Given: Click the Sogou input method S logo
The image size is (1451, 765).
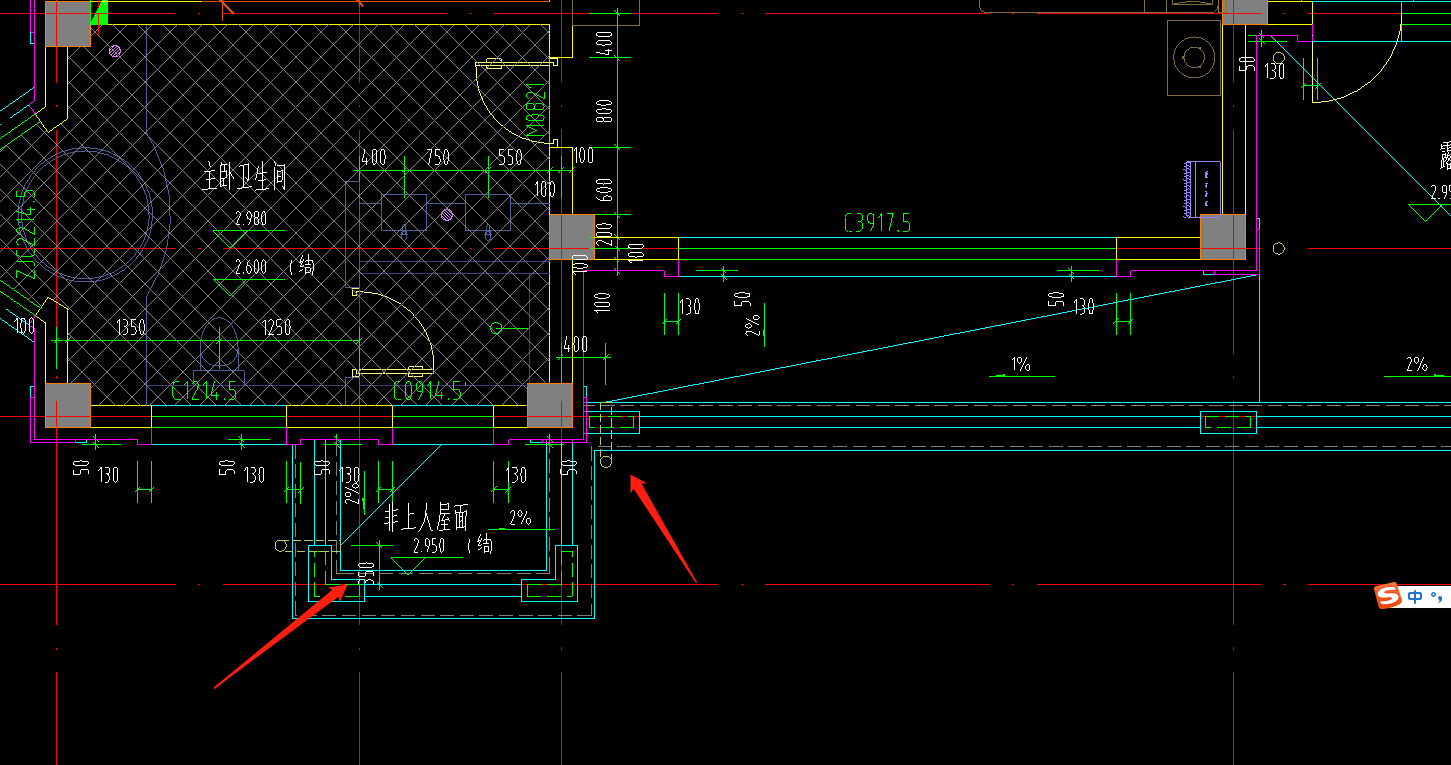Looking at the screenshot, I should pos(1388,596).
